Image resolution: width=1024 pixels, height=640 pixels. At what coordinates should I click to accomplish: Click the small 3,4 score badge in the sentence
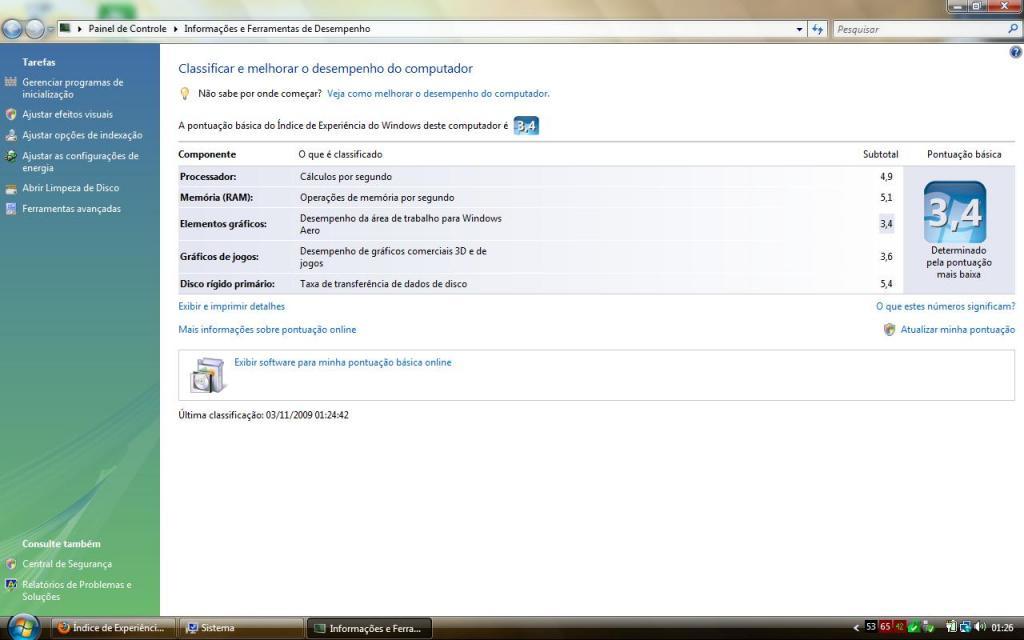526,125
